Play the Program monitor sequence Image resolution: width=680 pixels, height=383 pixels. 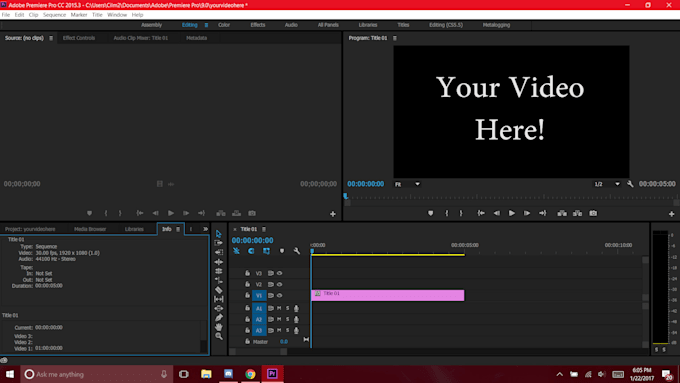(x=512, y=213)
